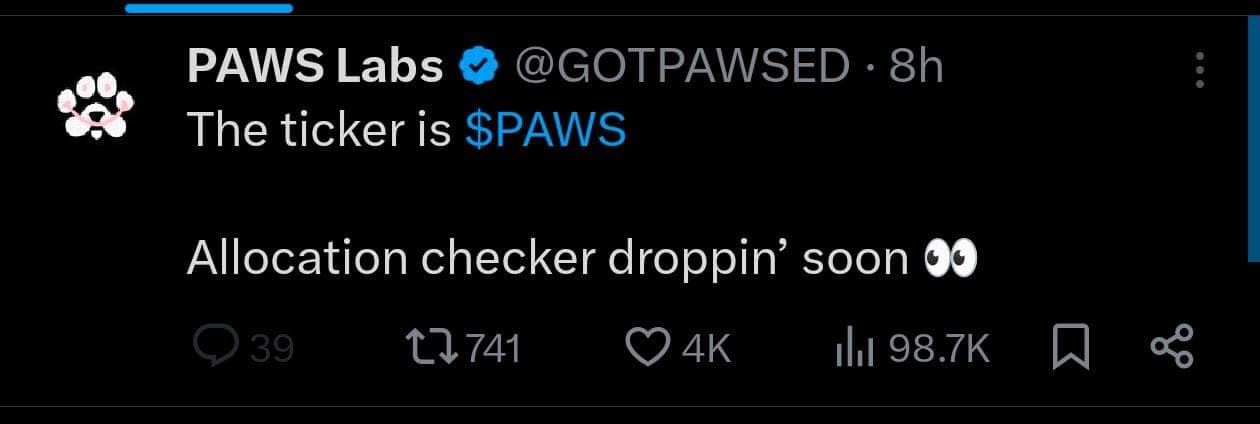Open view analytics bar chart icon
The image size is (1260, 424).
pos(855,349)
